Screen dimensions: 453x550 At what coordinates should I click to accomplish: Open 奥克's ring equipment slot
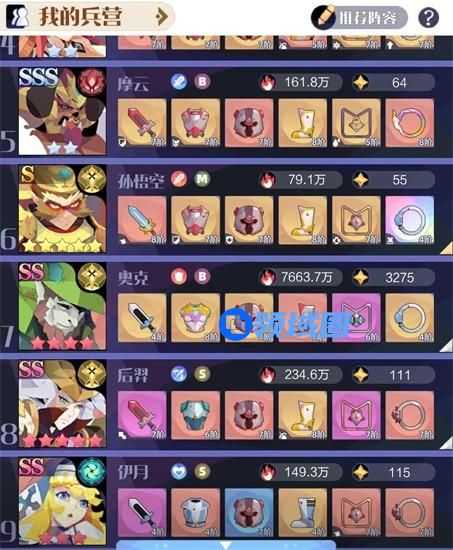tap(409, 318)
